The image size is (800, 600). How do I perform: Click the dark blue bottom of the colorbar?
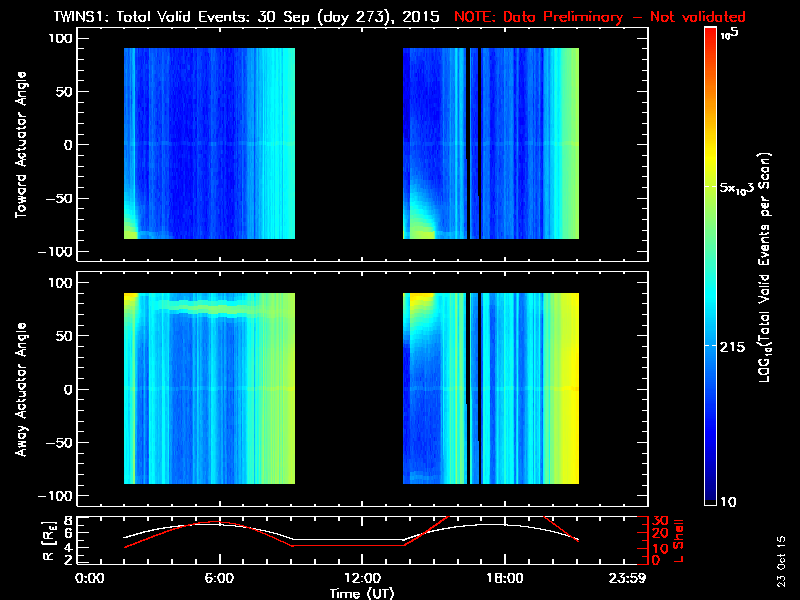(710, 490)
